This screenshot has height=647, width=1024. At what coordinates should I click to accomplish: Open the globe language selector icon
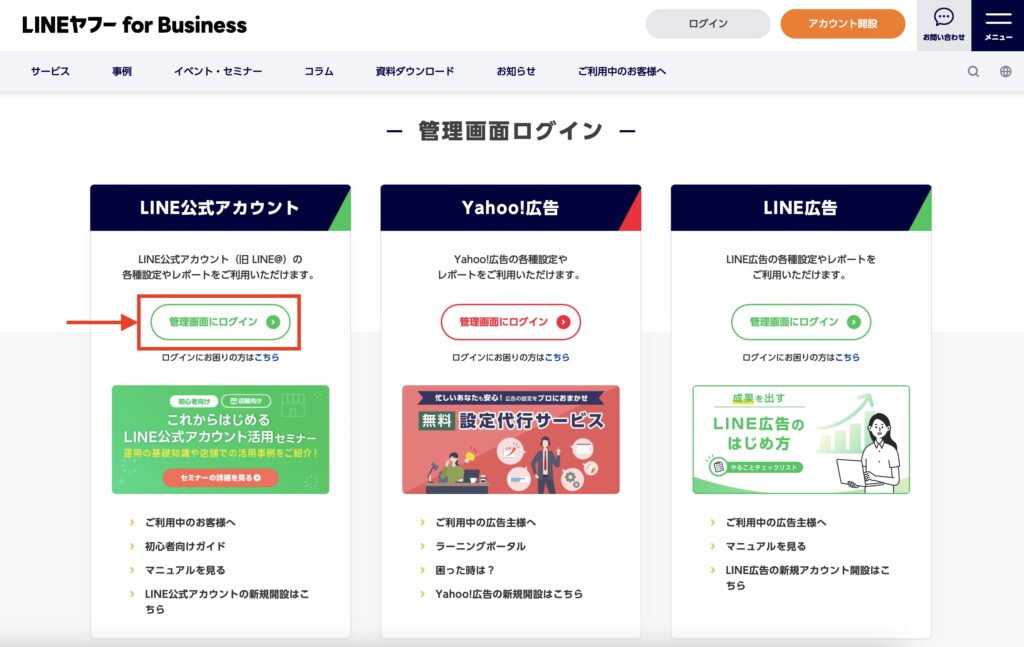pos(1005,72)
